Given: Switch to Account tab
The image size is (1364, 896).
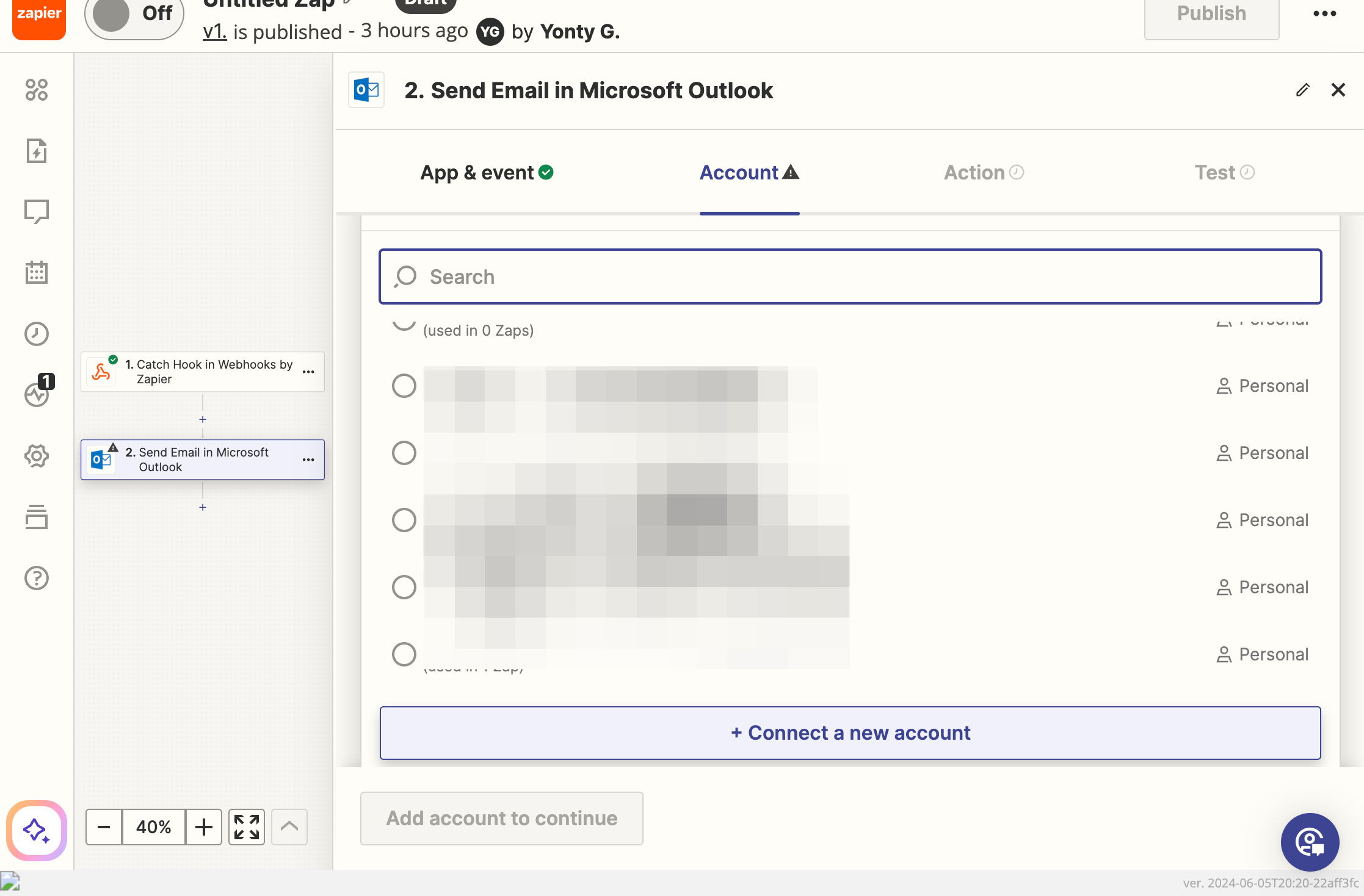Looking at the screenshot, I should pos(749,173).
